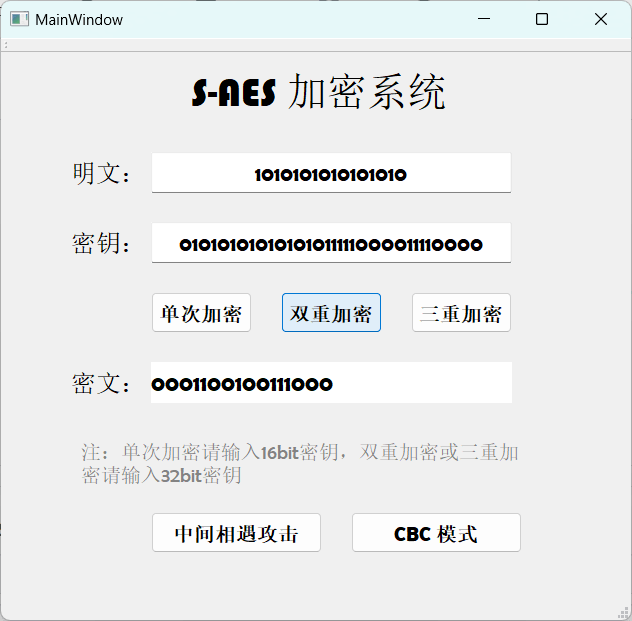Click the 密文: label

[101, 383]
